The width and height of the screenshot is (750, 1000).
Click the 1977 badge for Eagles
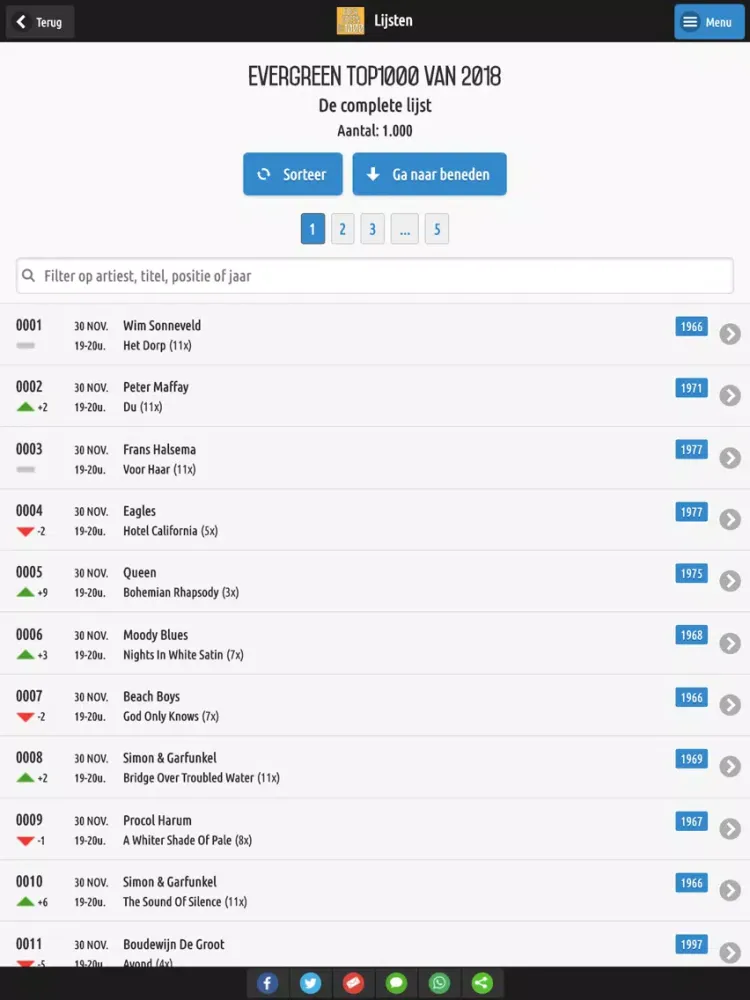tap(691, 511)
